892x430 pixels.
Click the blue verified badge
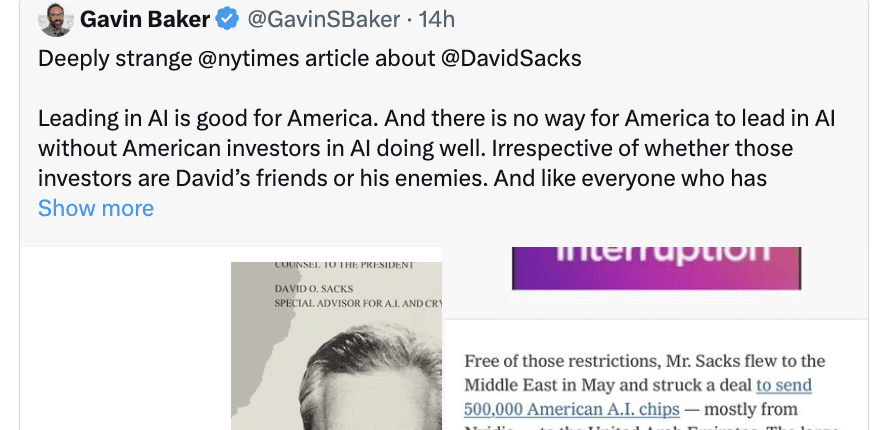coord(228,19)
